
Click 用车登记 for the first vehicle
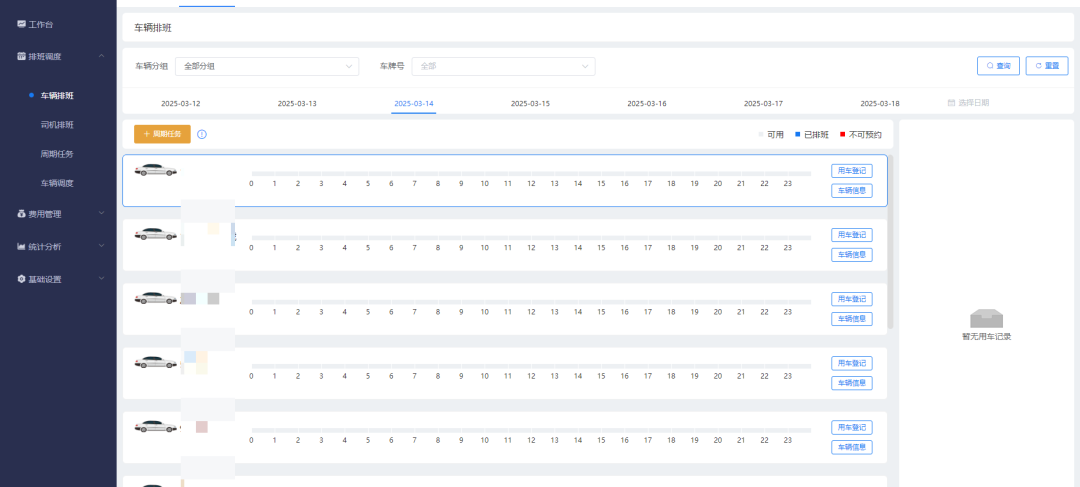pos(851,170)
